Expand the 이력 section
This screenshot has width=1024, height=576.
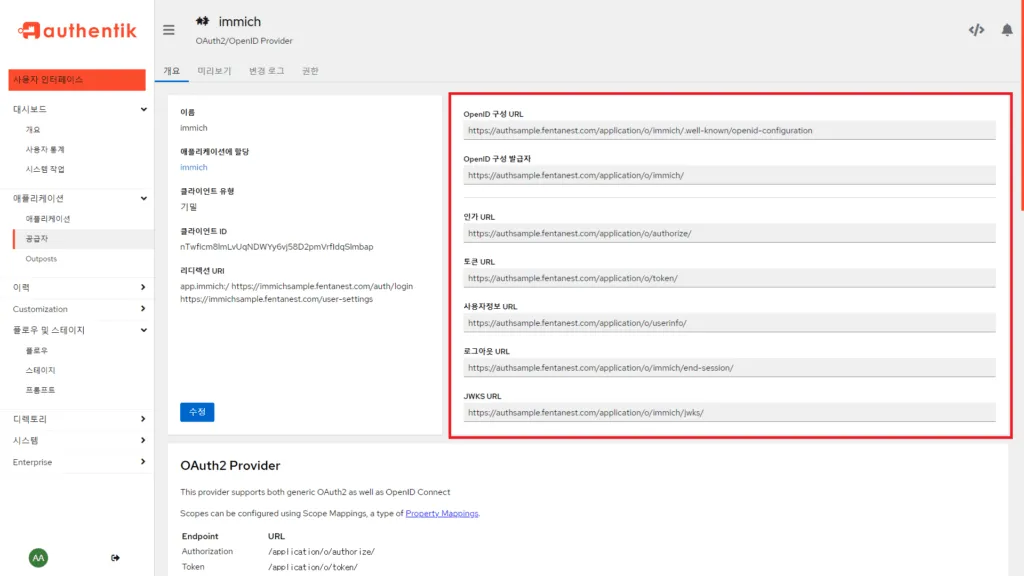141,287
